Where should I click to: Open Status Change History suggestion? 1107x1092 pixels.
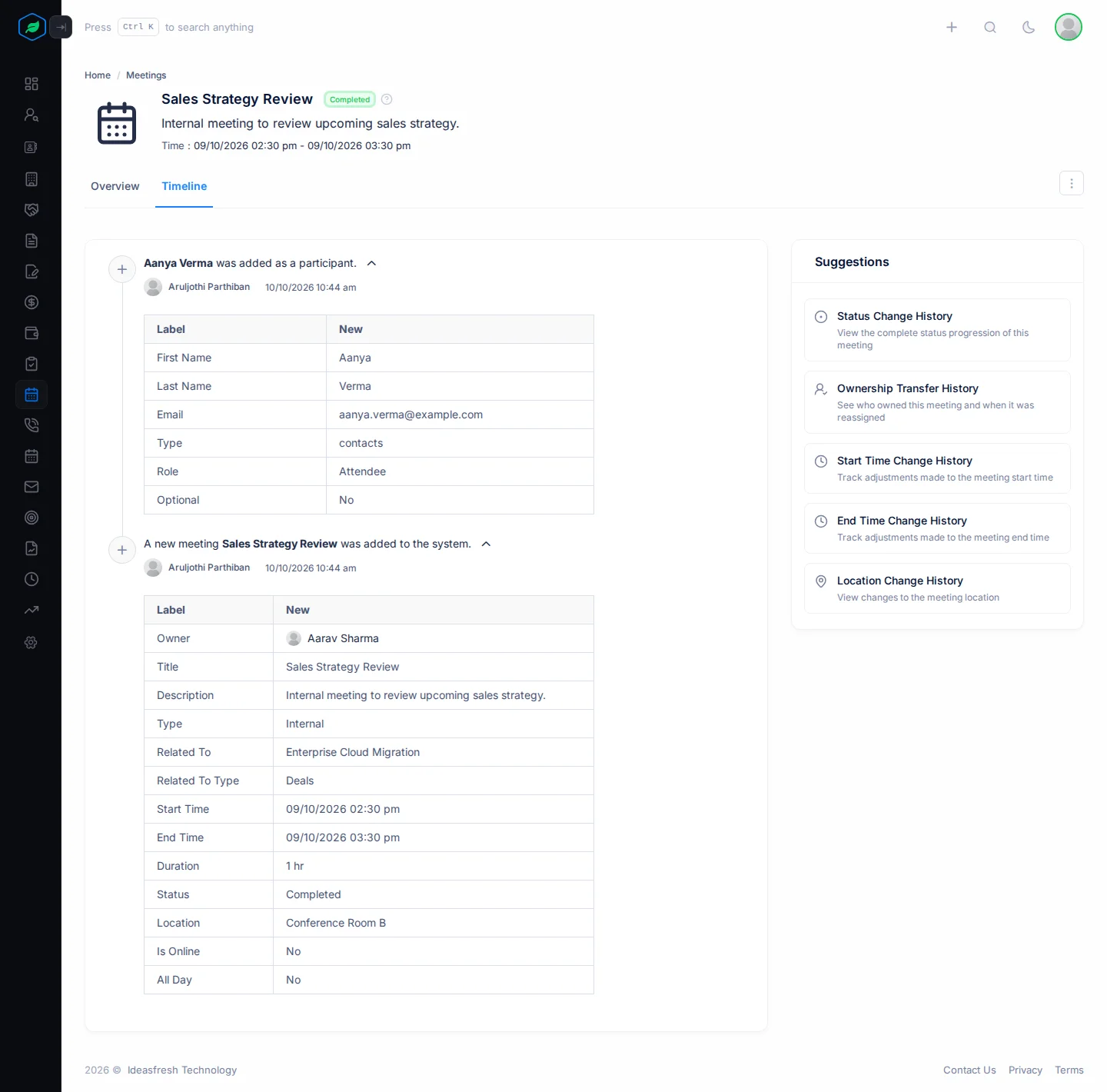(x=937, y=330)
